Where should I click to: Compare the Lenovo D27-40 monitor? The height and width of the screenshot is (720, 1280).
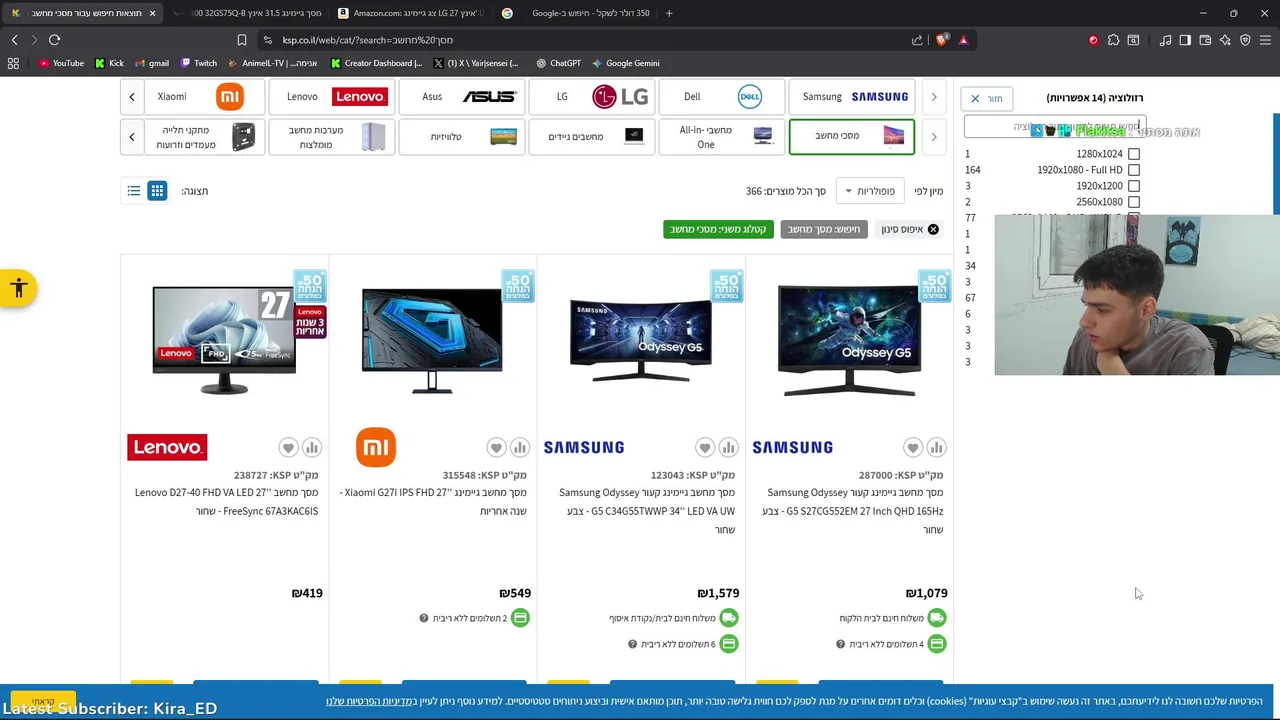311,448
